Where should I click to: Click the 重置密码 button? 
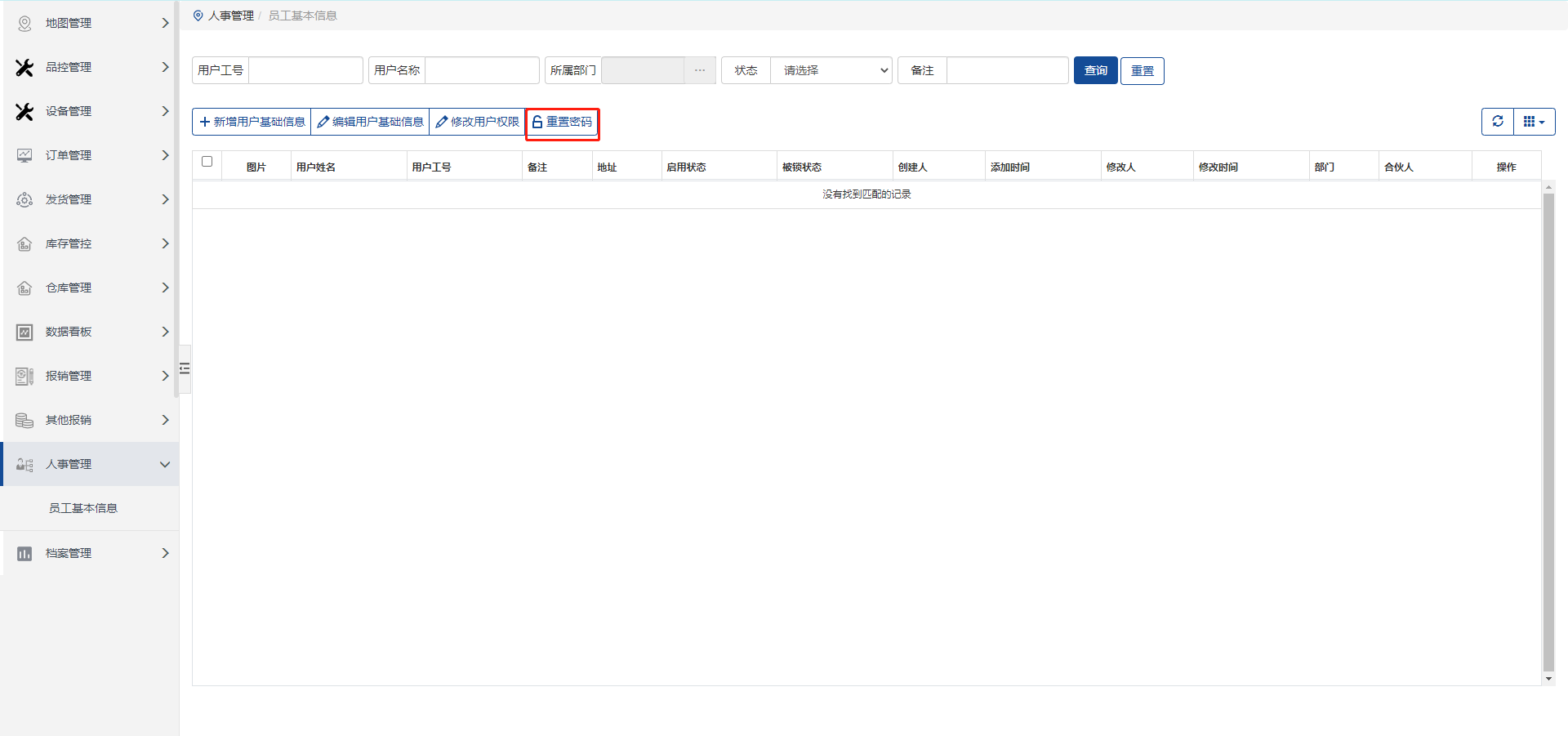[x=563, y=123]
